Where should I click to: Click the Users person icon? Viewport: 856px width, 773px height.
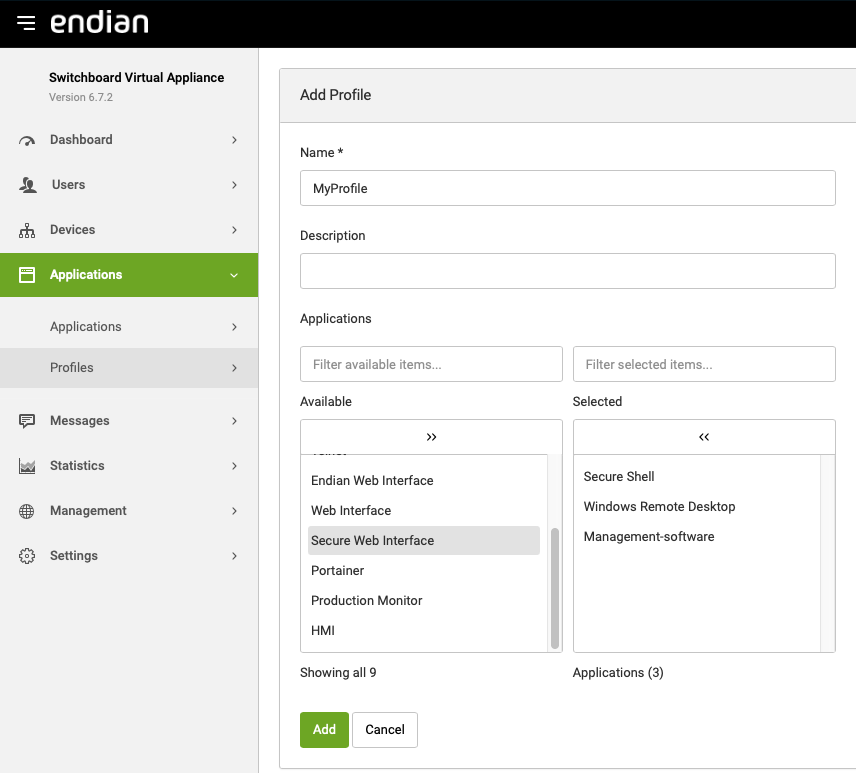click(27, 185)
